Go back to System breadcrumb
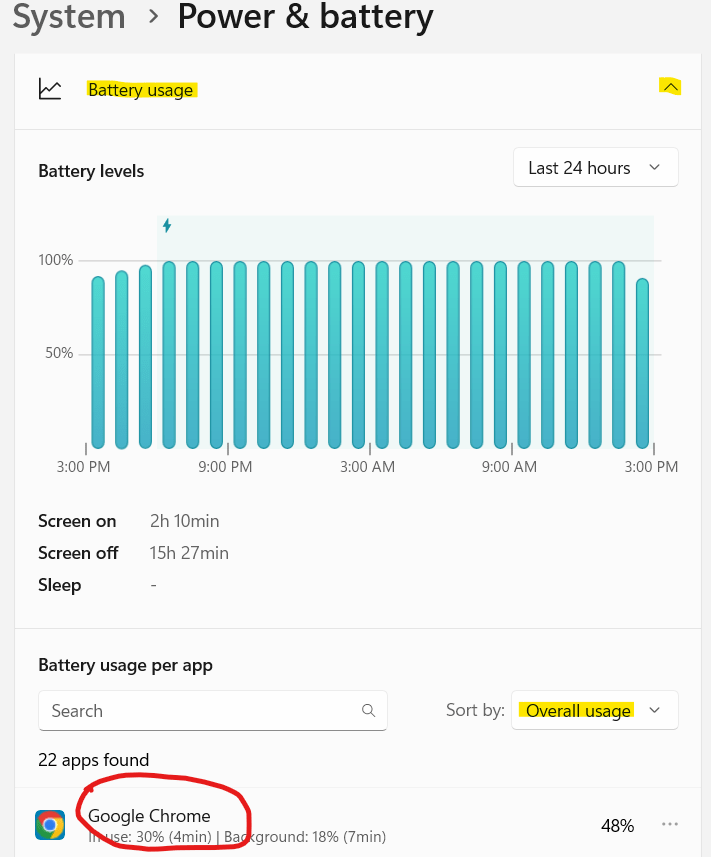This screenshot has height=857, width=711. [69, 17]
